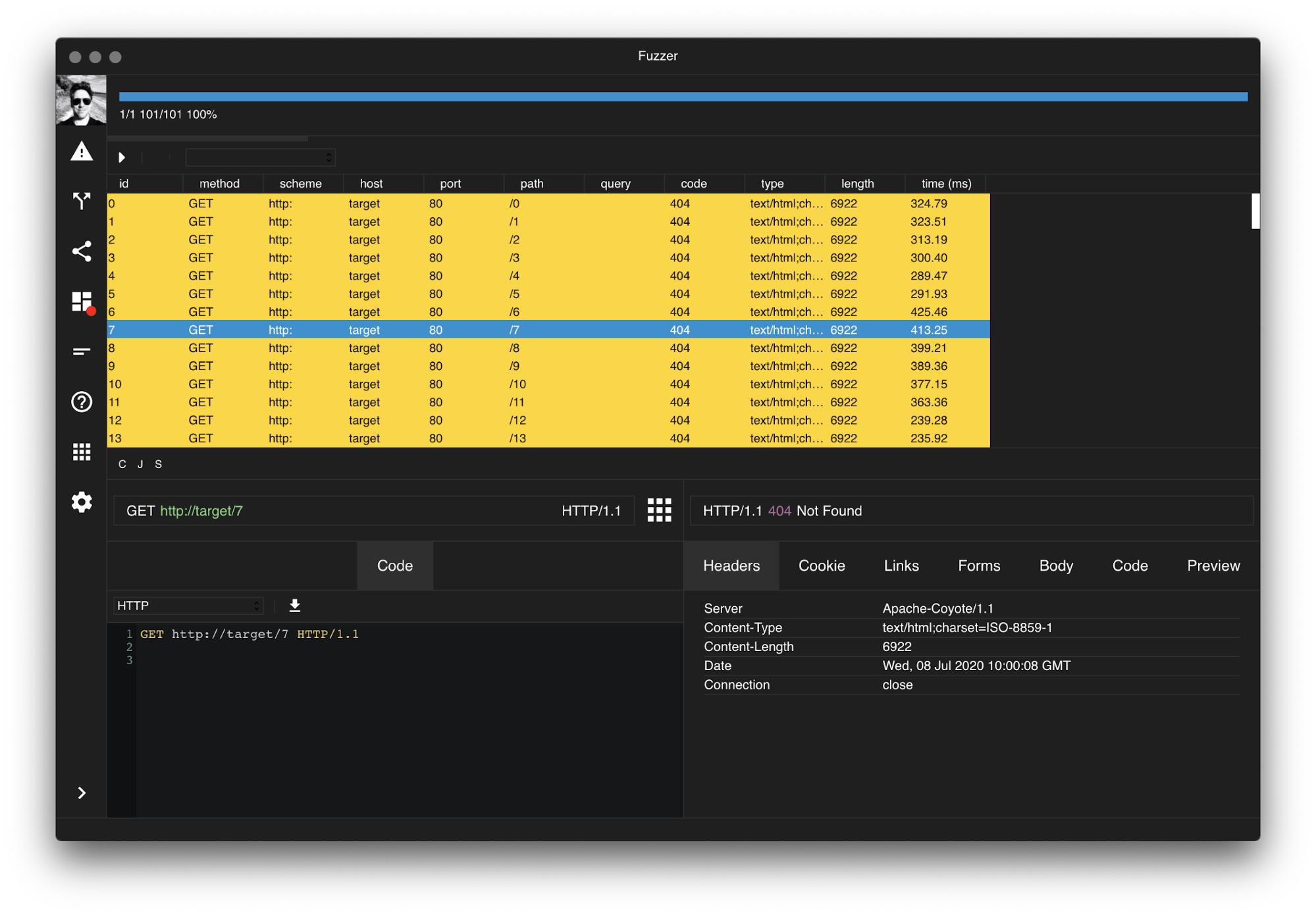Click the warning triangle sidebar icon

[82, 151]
